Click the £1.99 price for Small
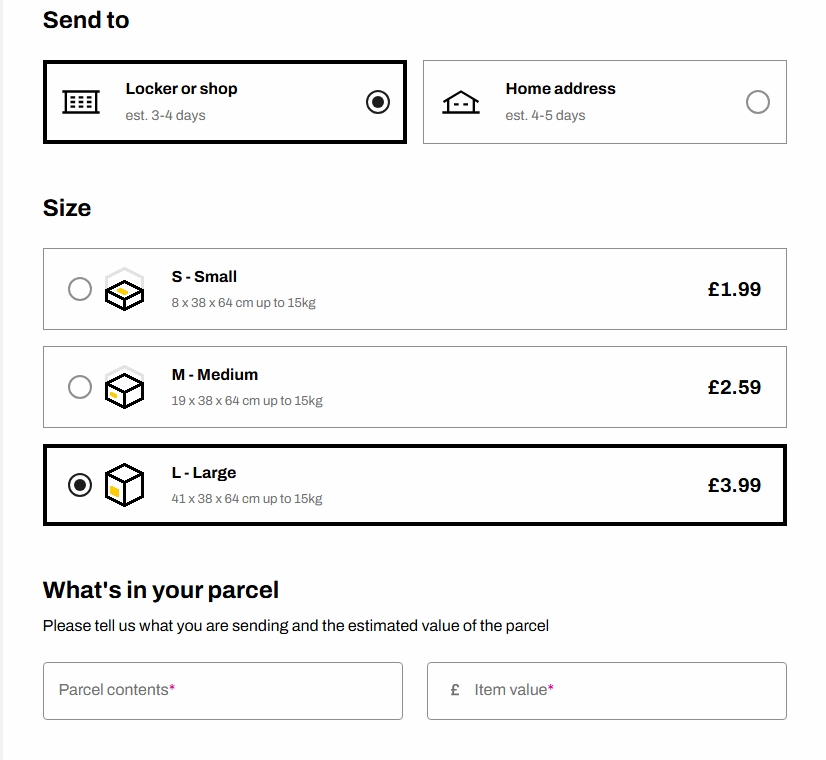The image size is (826, 760). tap(734, 289)
